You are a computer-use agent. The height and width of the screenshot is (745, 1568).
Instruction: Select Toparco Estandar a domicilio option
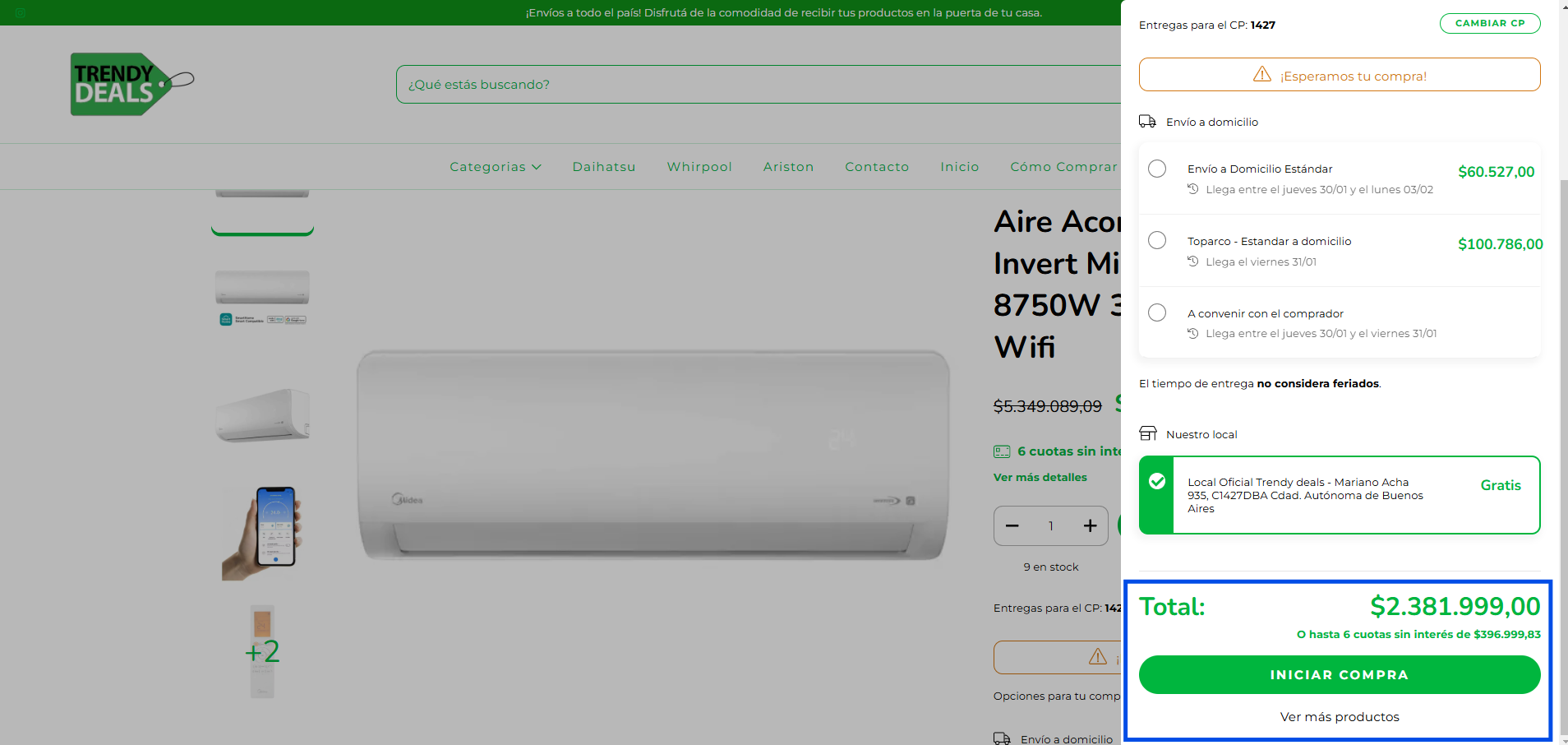(x=1157, y=240)
